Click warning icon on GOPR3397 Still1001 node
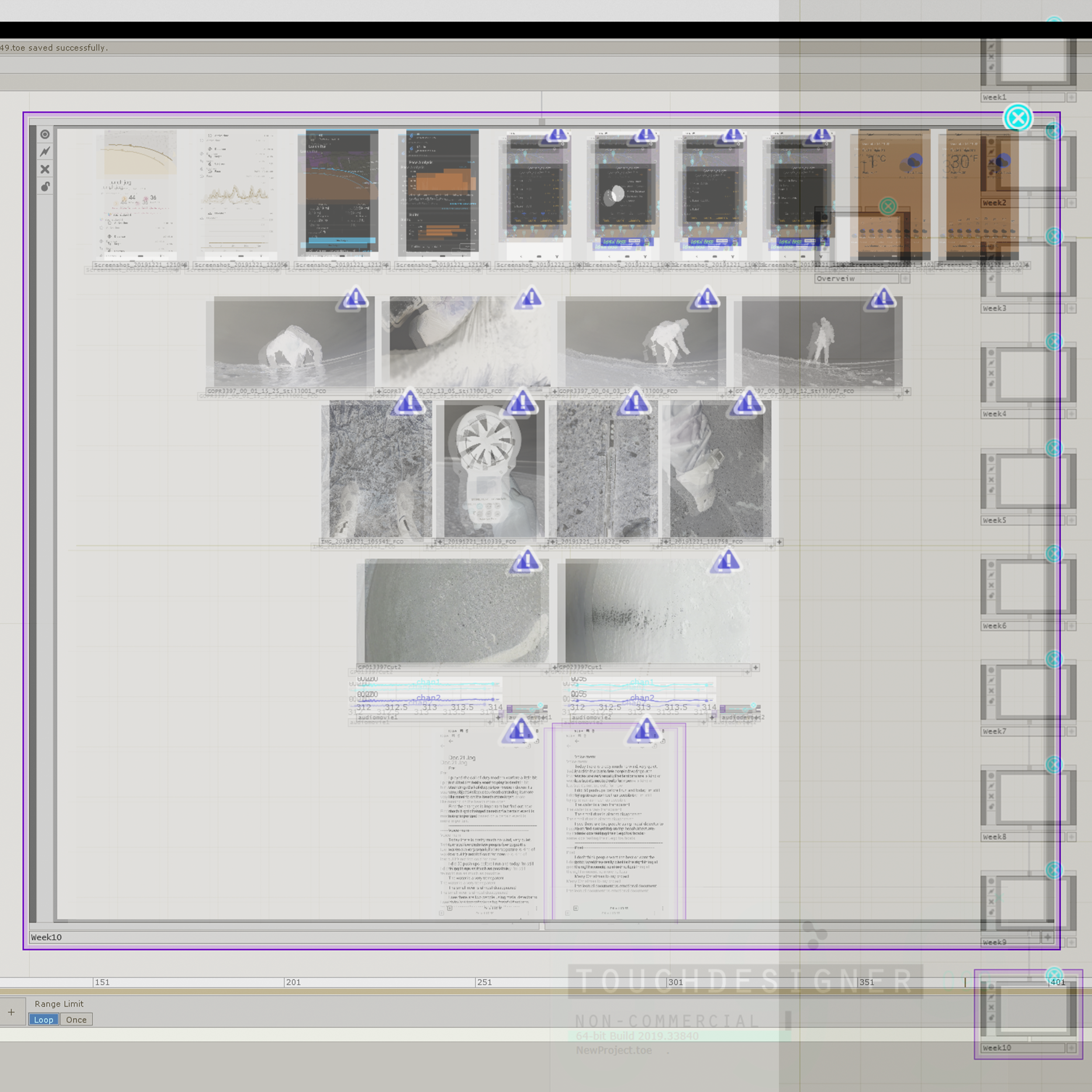This screenshot has width=1092, height=1092. 355,297
